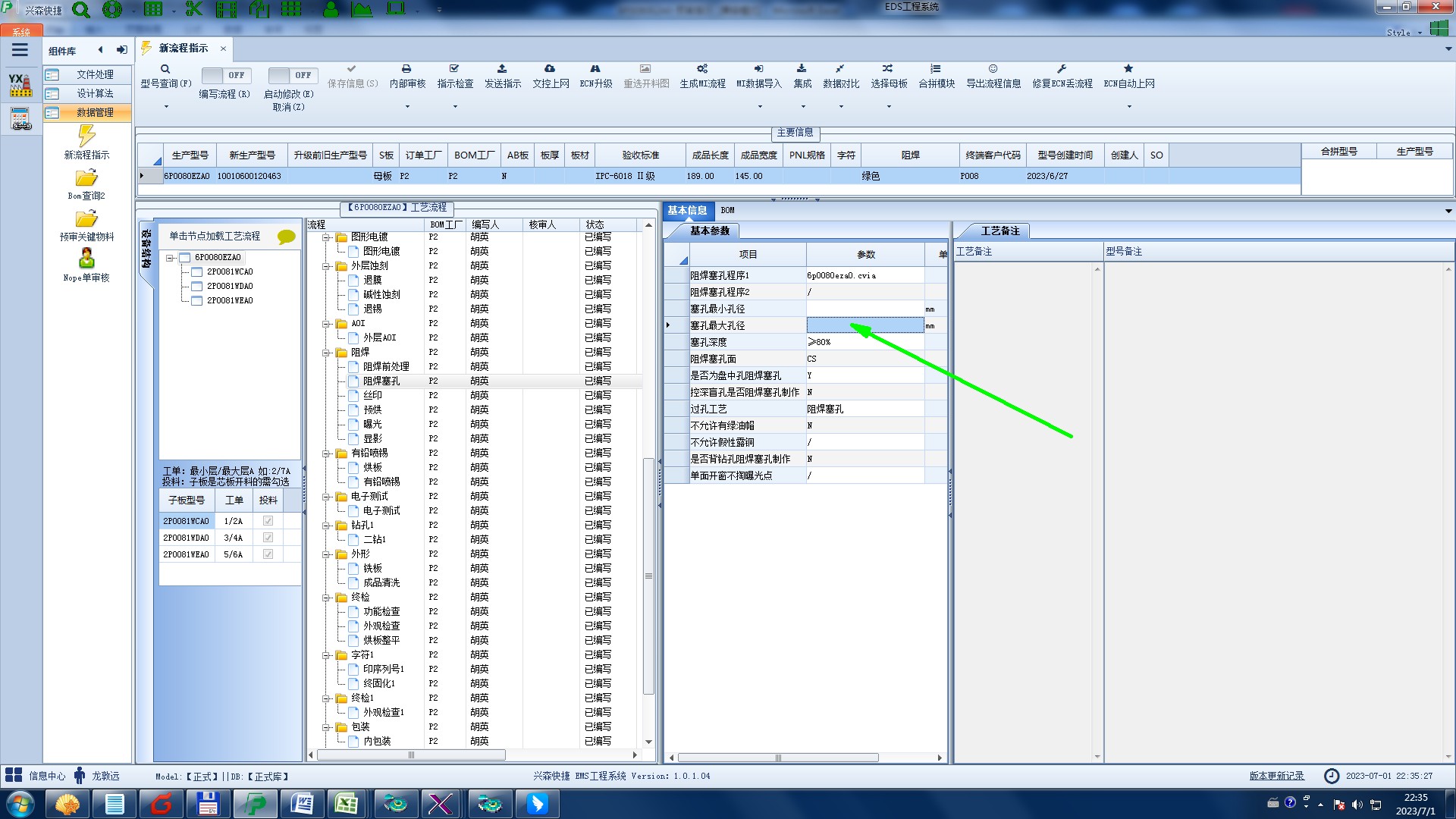1456x819 pixels.
Task: Toggle the 编写流程 (R) switch
Action: [227, 75]
